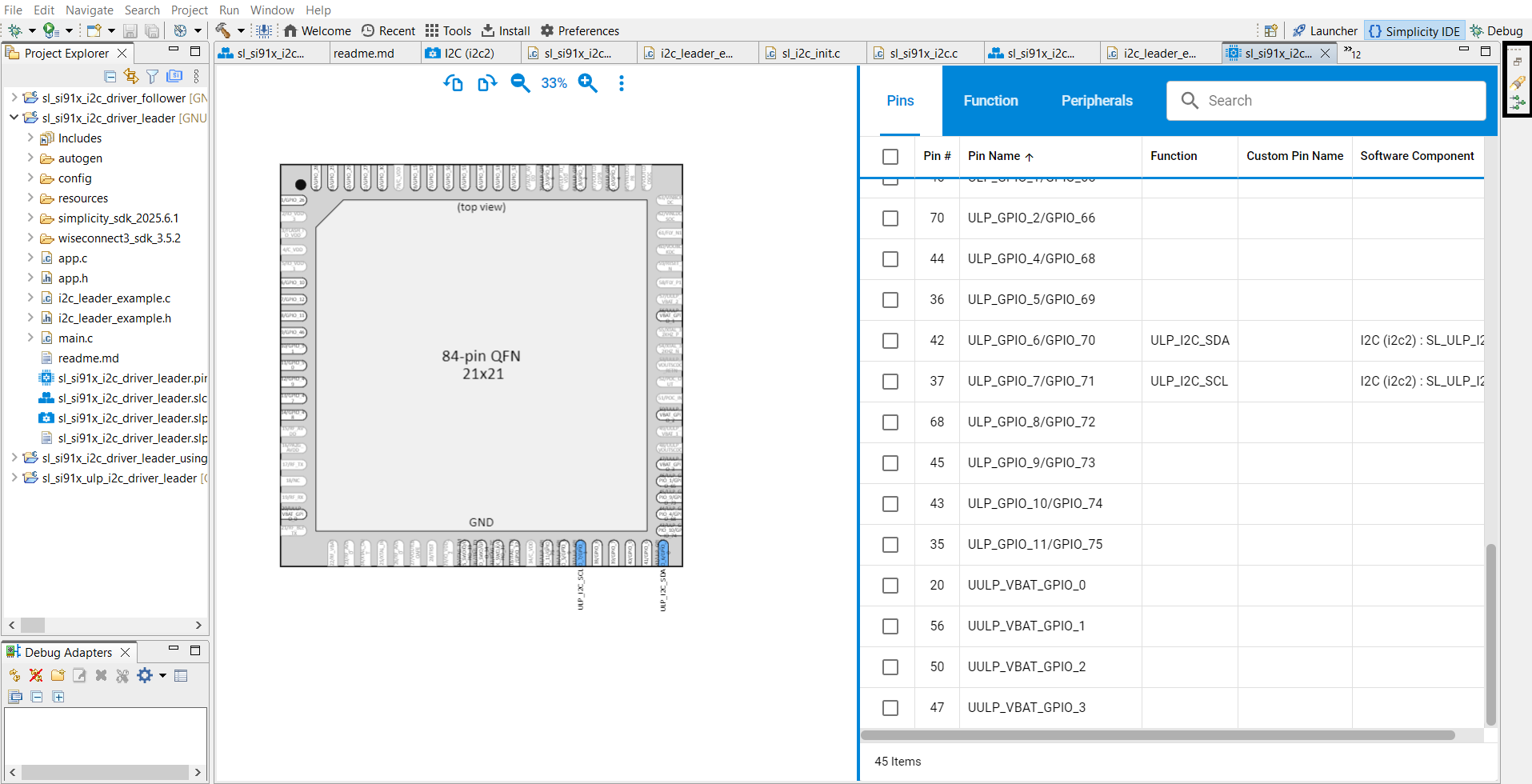Check the checkbox for pin 70 ULP_GPIO_2
The width and height of the screenshot is (1532, 784).
pos(890,218)
